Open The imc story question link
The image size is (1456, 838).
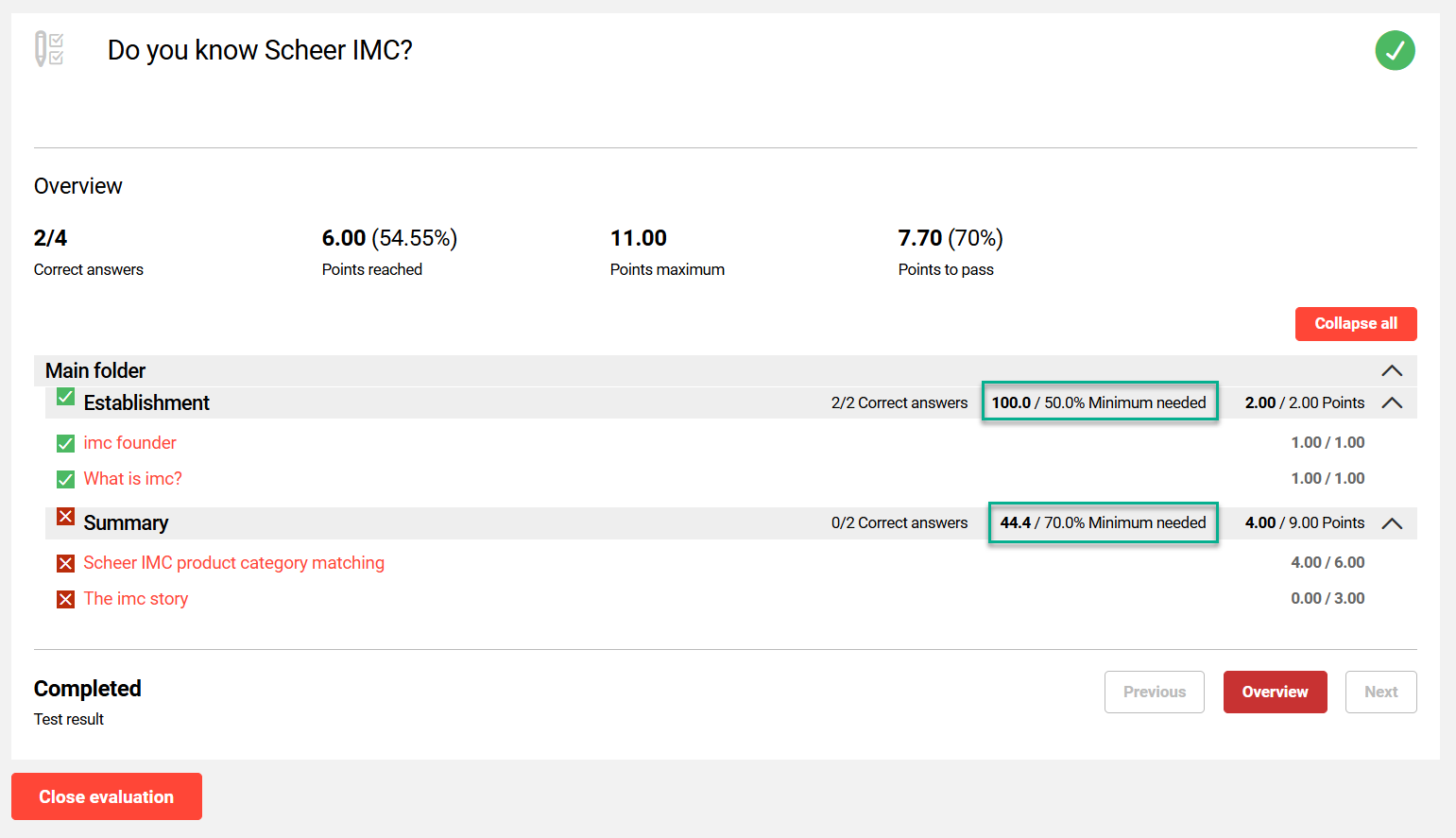pyautogui.click(x=135, y=598)
